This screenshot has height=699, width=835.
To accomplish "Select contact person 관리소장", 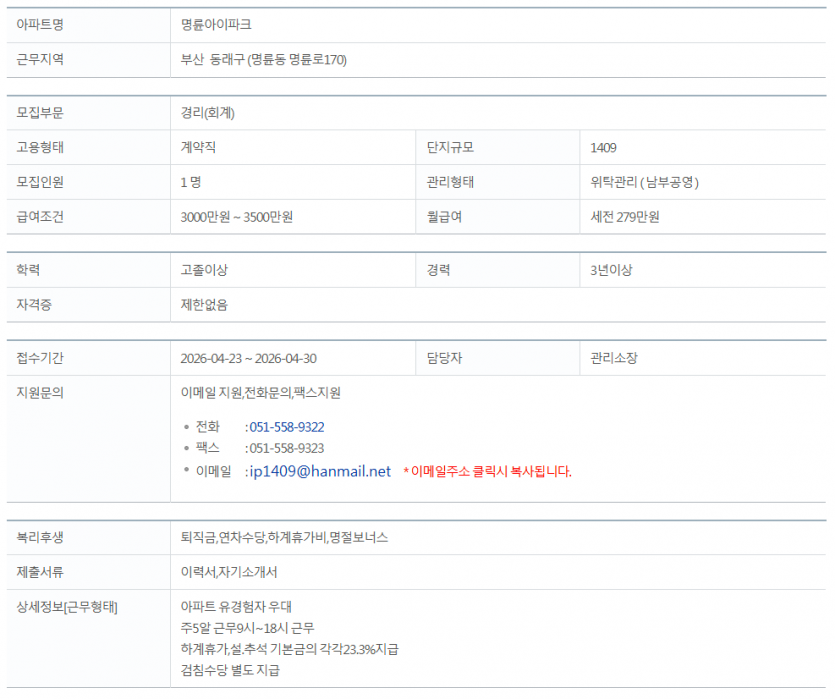I will coord(613,358).
